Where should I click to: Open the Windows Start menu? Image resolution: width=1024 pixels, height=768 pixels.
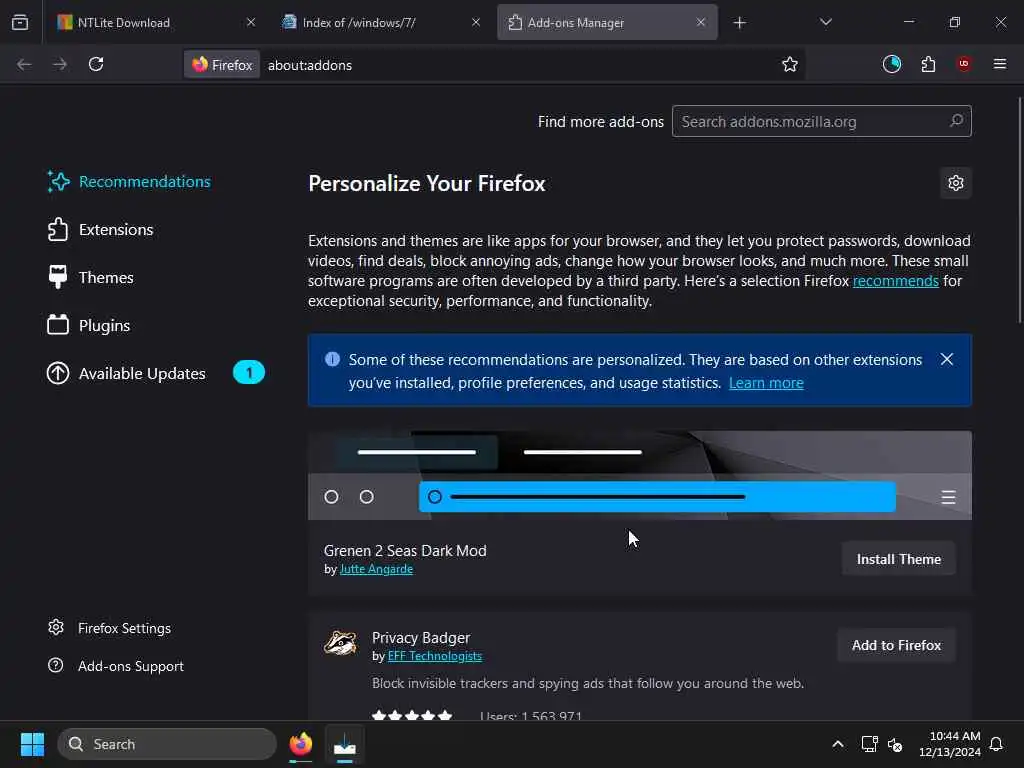(x=32, y=744)
